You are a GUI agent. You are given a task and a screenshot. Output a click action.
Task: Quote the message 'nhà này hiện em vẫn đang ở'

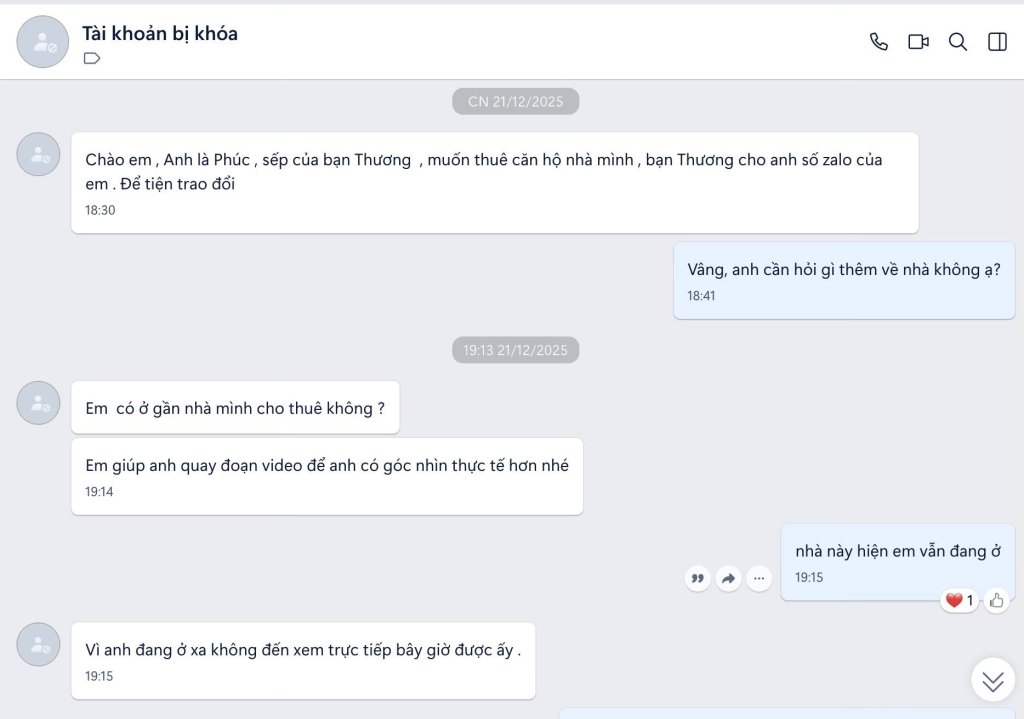(697, 578)
